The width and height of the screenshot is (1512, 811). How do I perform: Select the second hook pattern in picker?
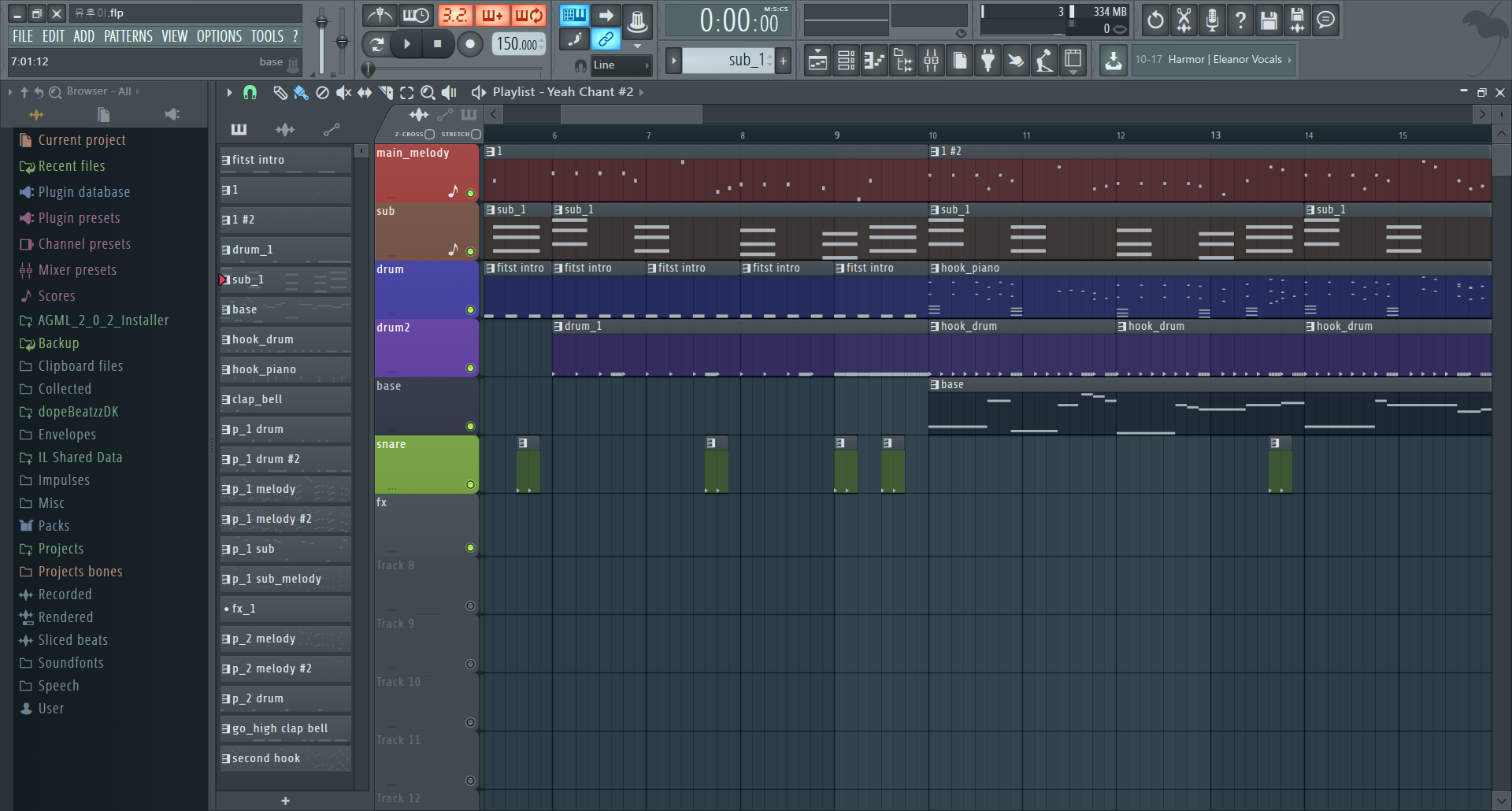coord(285,758)
